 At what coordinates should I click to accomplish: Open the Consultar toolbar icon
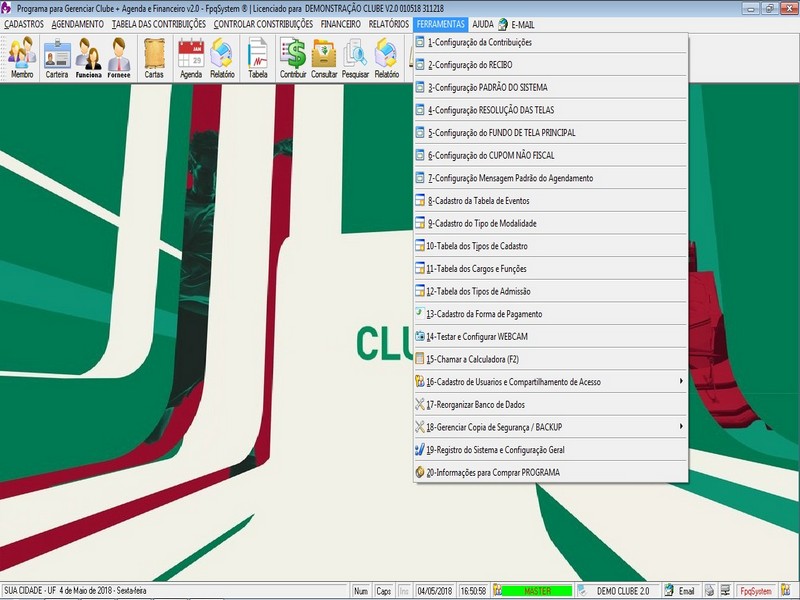(324, 58)
